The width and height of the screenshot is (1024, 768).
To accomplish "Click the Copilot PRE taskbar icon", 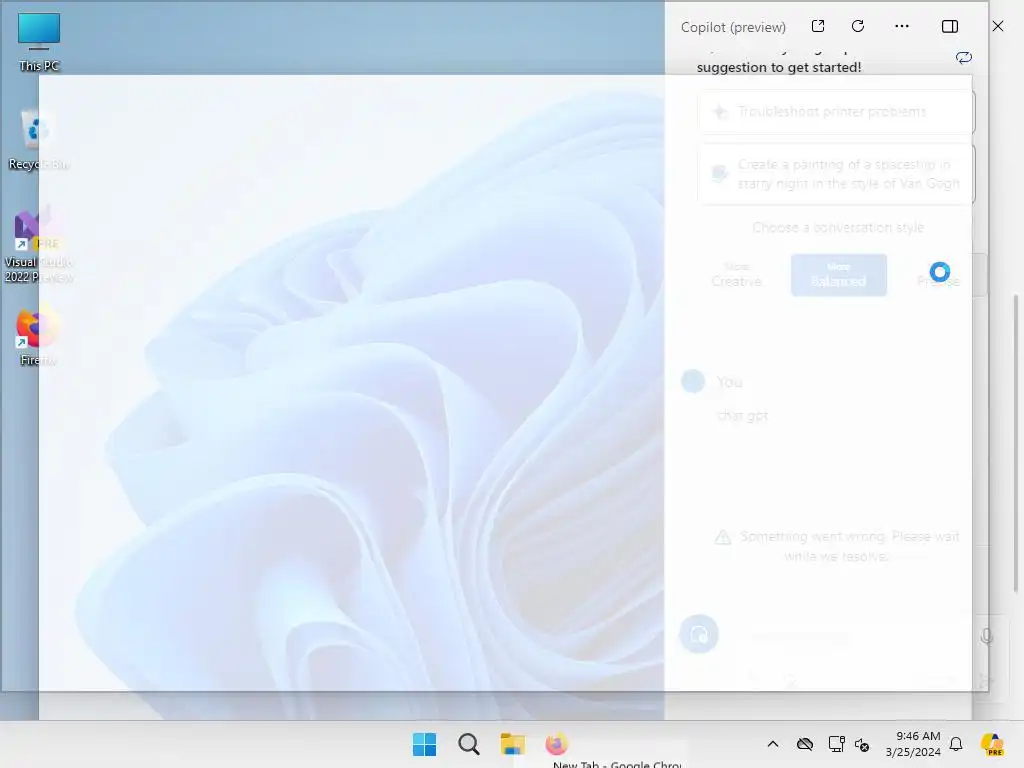I will [x=993, y=744].
